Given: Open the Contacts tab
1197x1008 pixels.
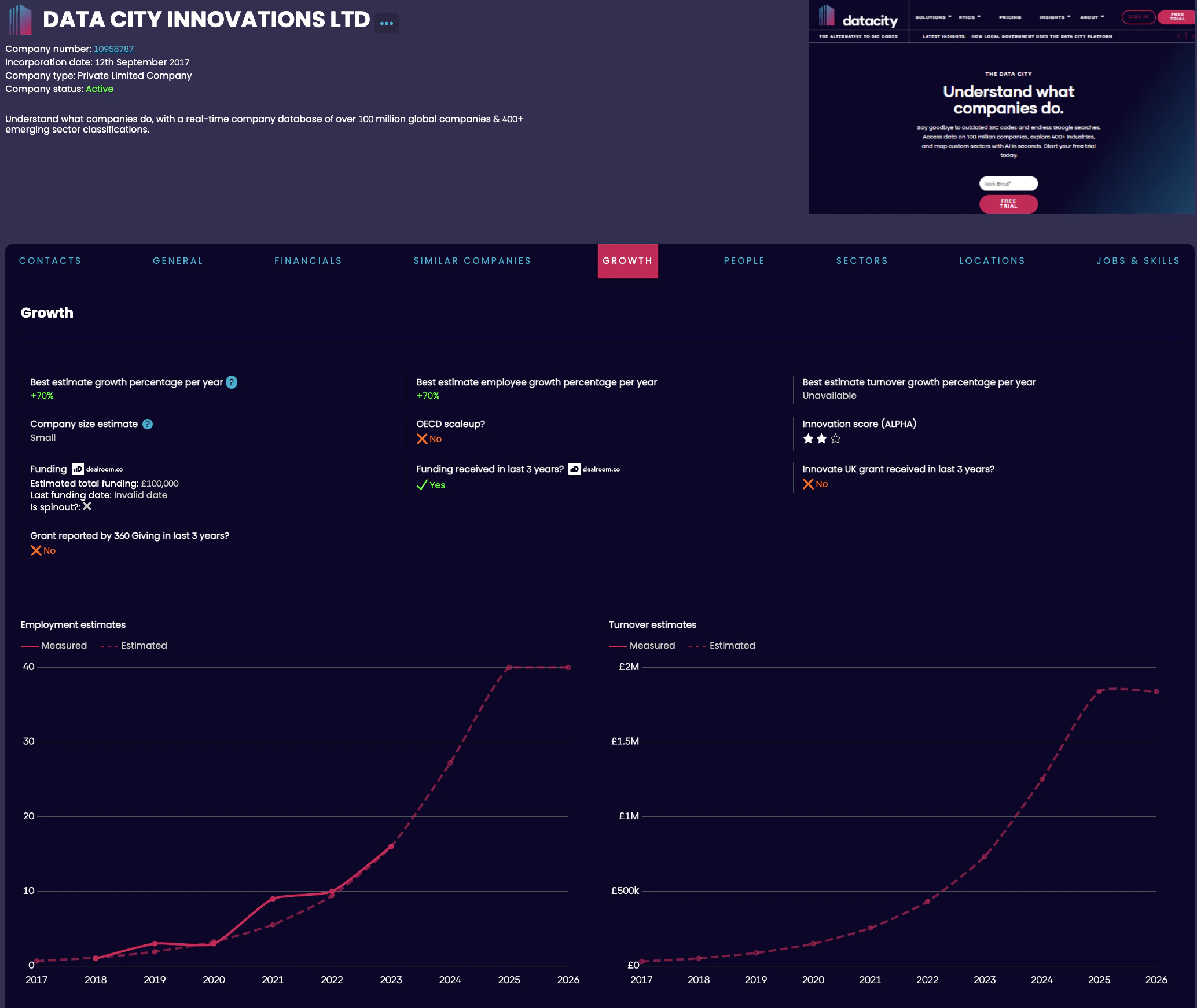Looking at the screenshot, I should [50, 261].
